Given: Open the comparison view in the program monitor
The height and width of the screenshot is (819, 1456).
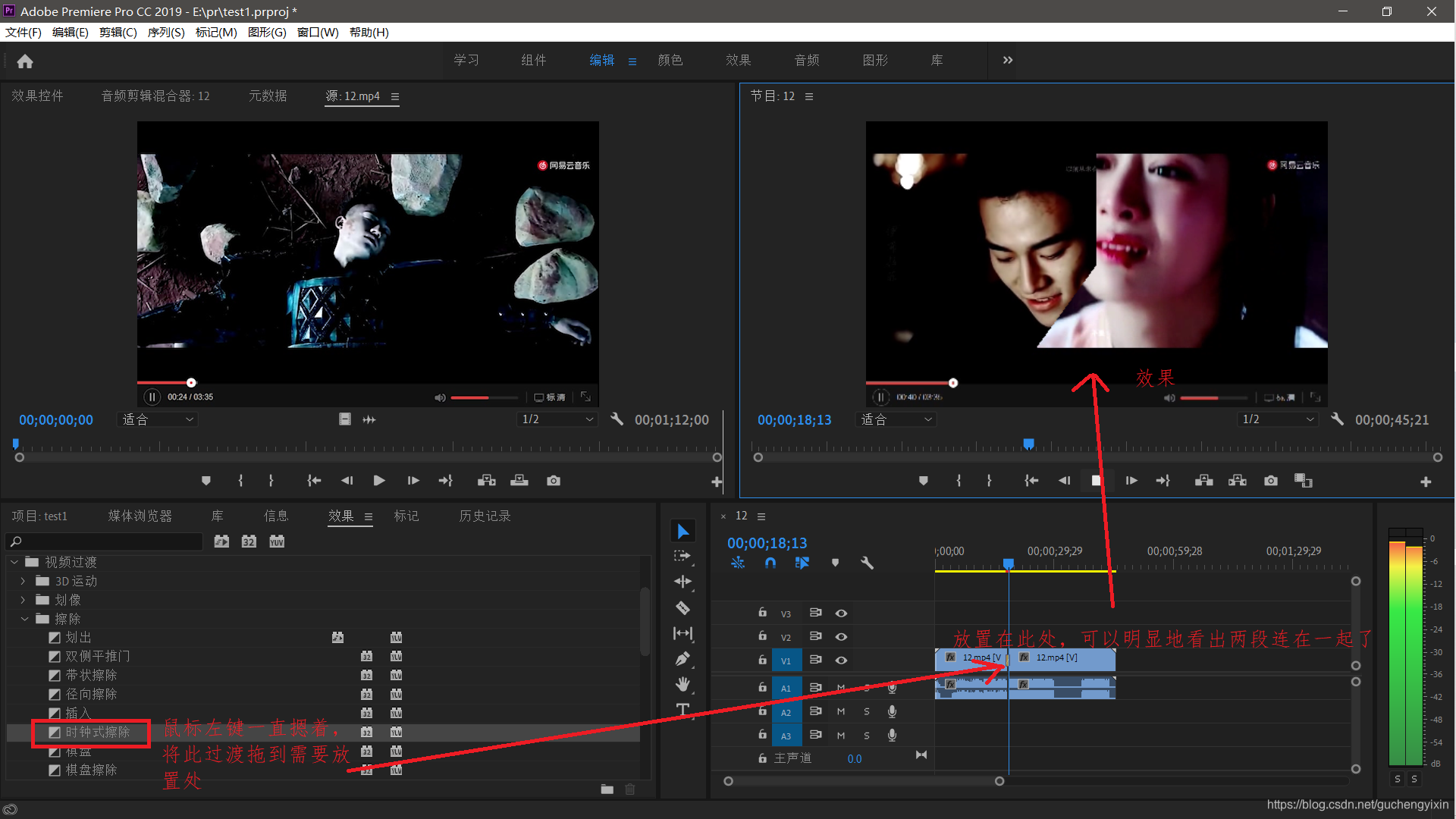Looking at the screenshot, I should coord(1304,481).
